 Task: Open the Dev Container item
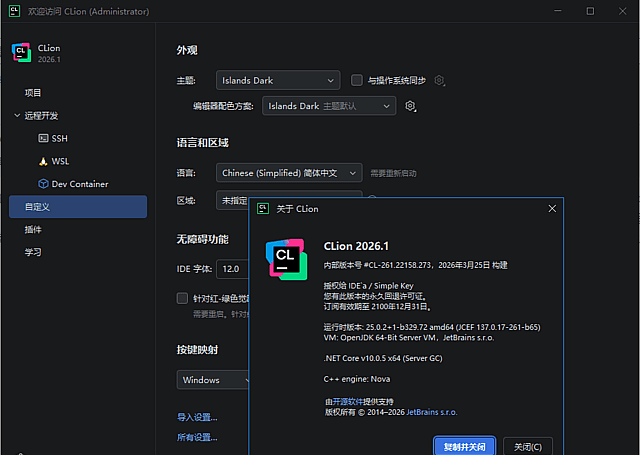(78, 184)
